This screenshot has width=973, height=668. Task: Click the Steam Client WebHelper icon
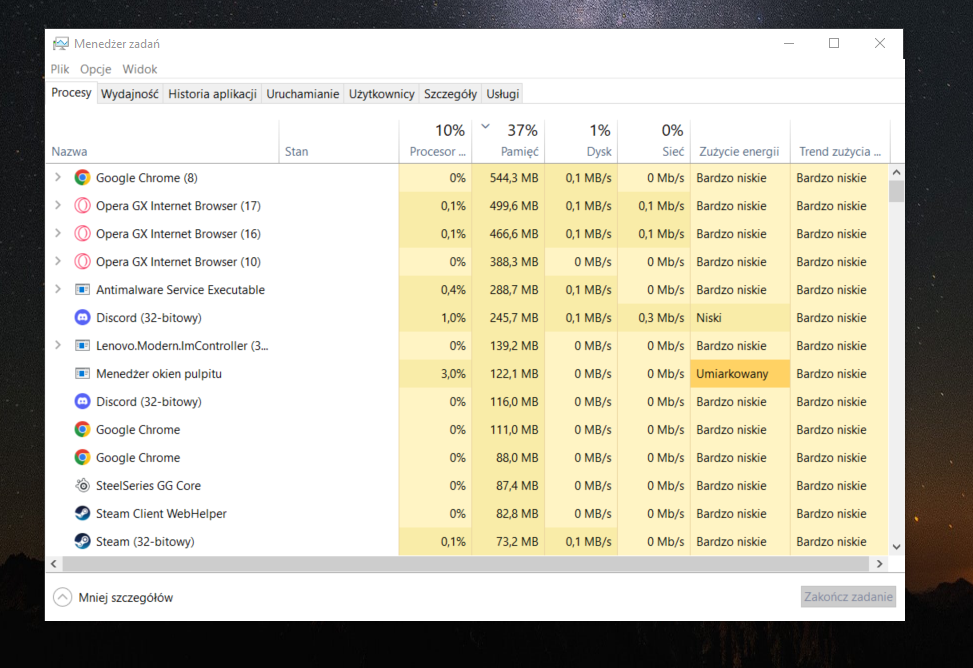[x=82, y=513]
